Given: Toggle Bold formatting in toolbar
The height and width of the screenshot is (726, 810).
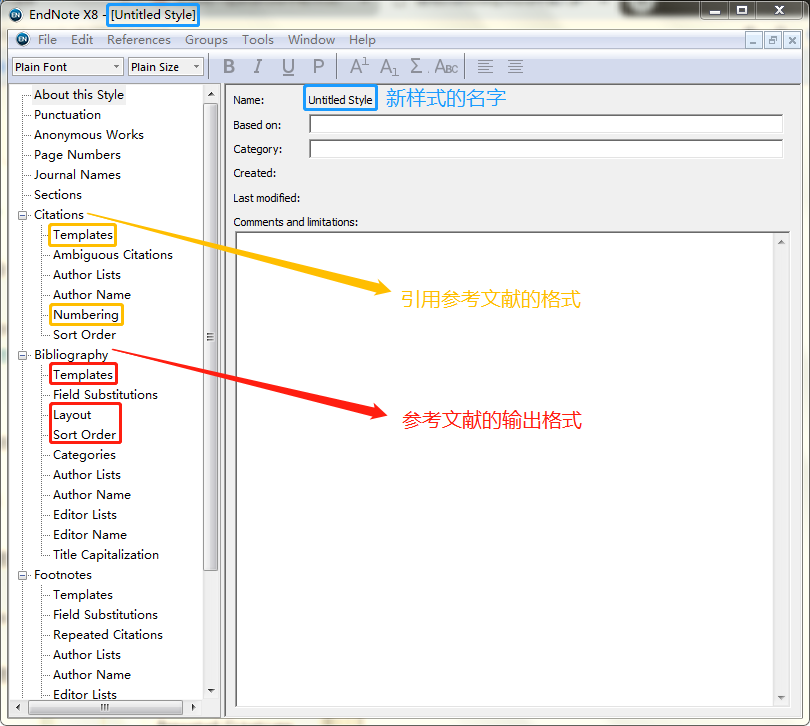Looking at the screenshot, I should point(229,67).
